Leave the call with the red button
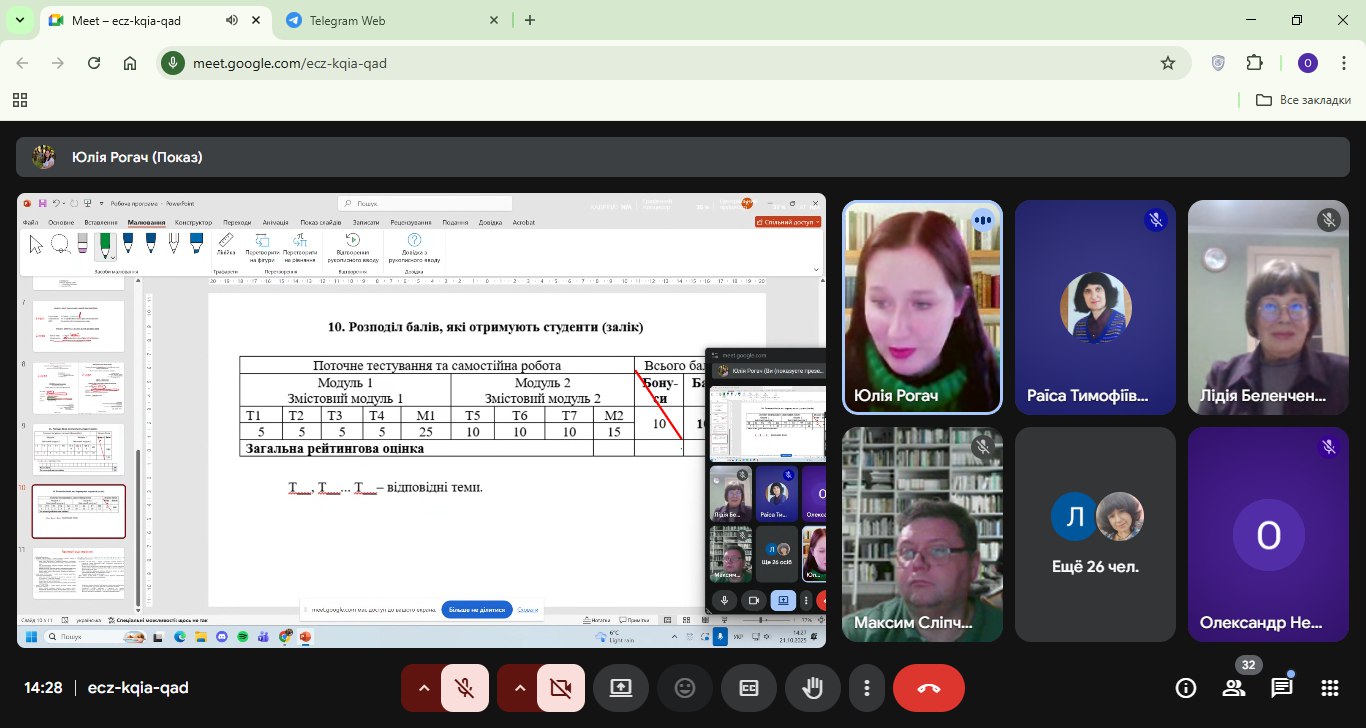 pos(928,688)
